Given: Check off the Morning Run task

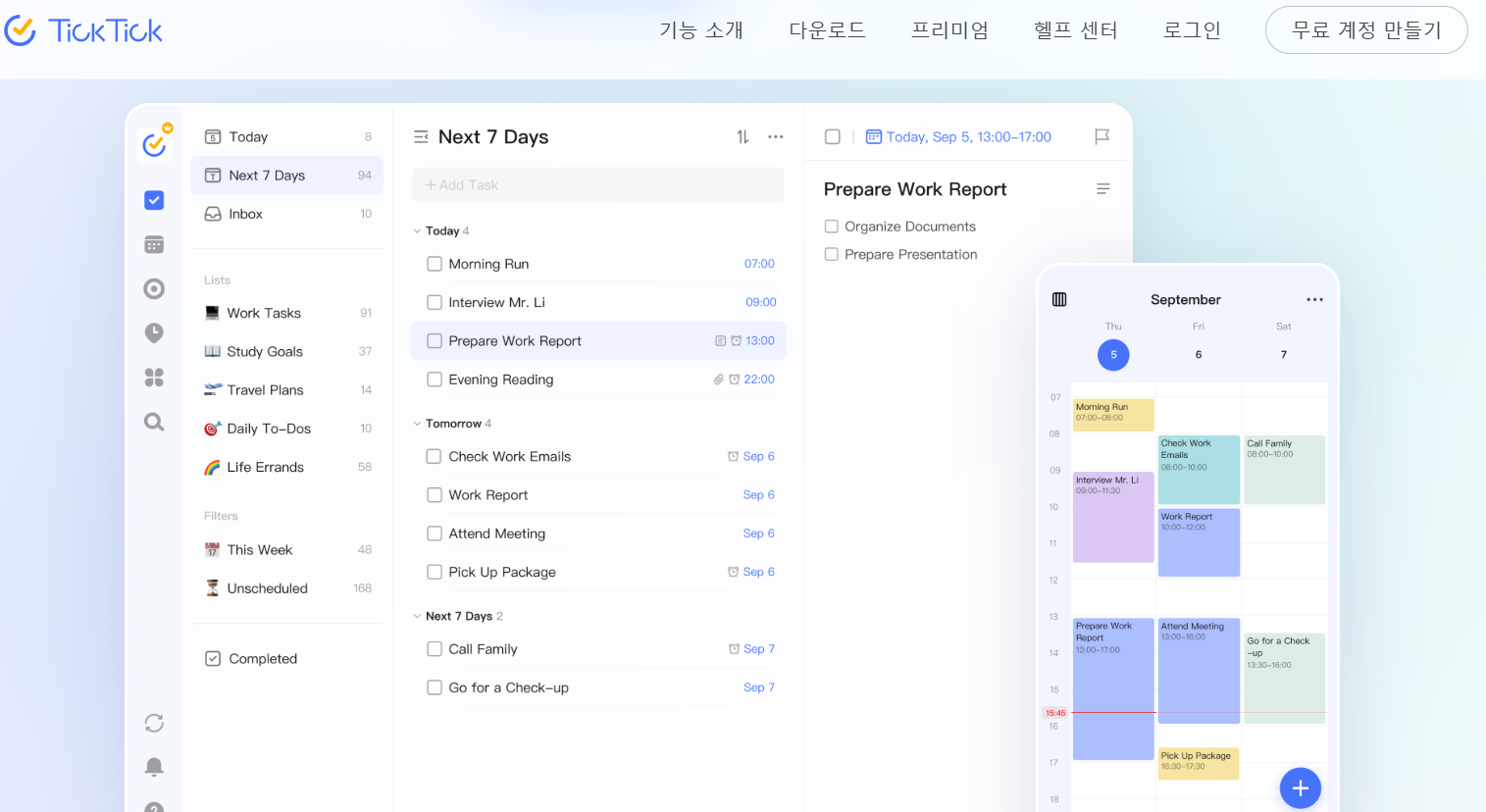Looking at the screenshot, I should (435, 264).
